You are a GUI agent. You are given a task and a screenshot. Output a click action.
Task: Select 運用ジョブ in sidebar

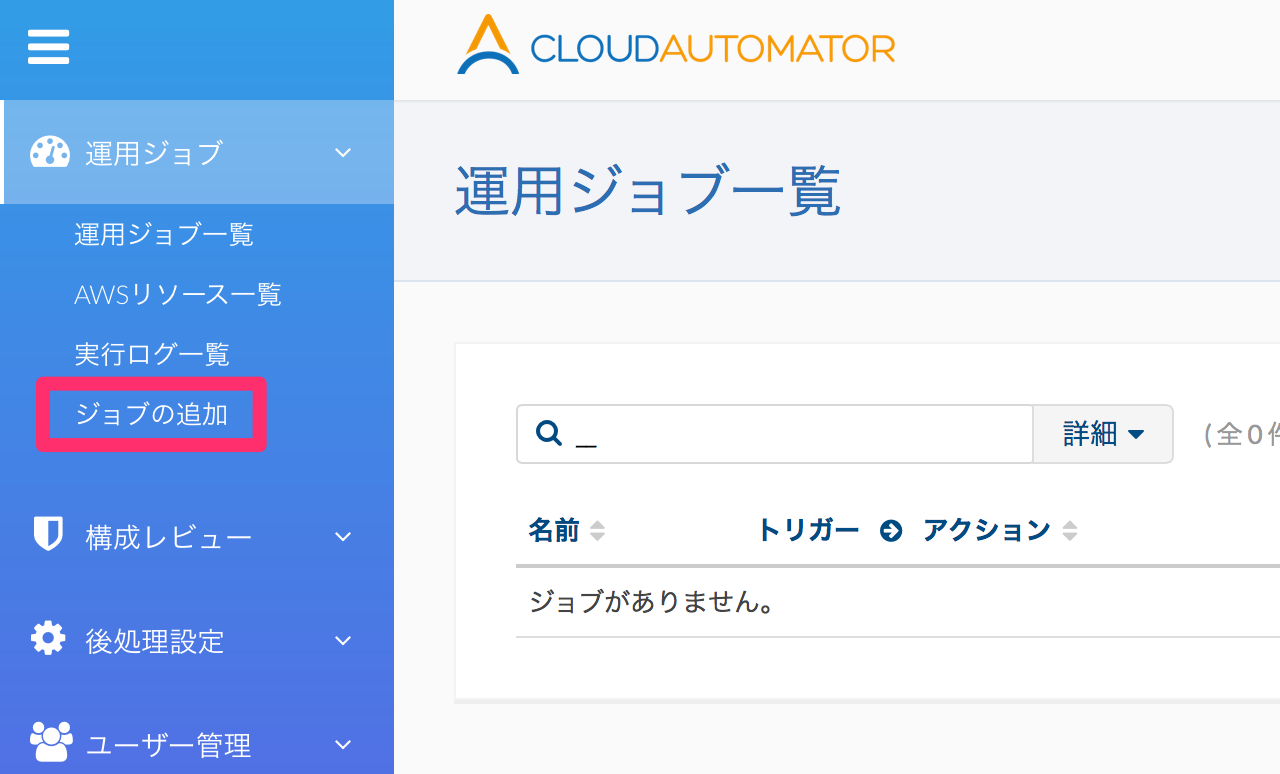click(197, 152)
